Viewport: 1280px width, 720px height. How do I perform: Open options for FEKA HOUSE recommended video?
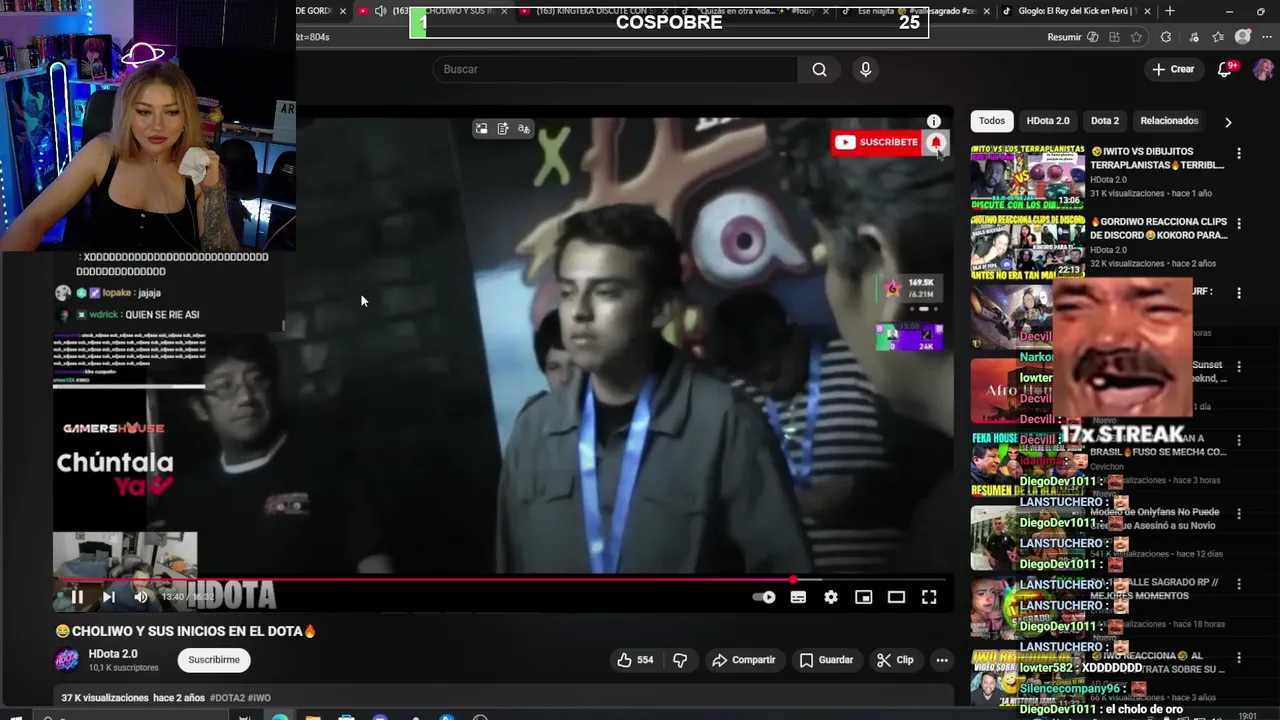click(1239, 440)
